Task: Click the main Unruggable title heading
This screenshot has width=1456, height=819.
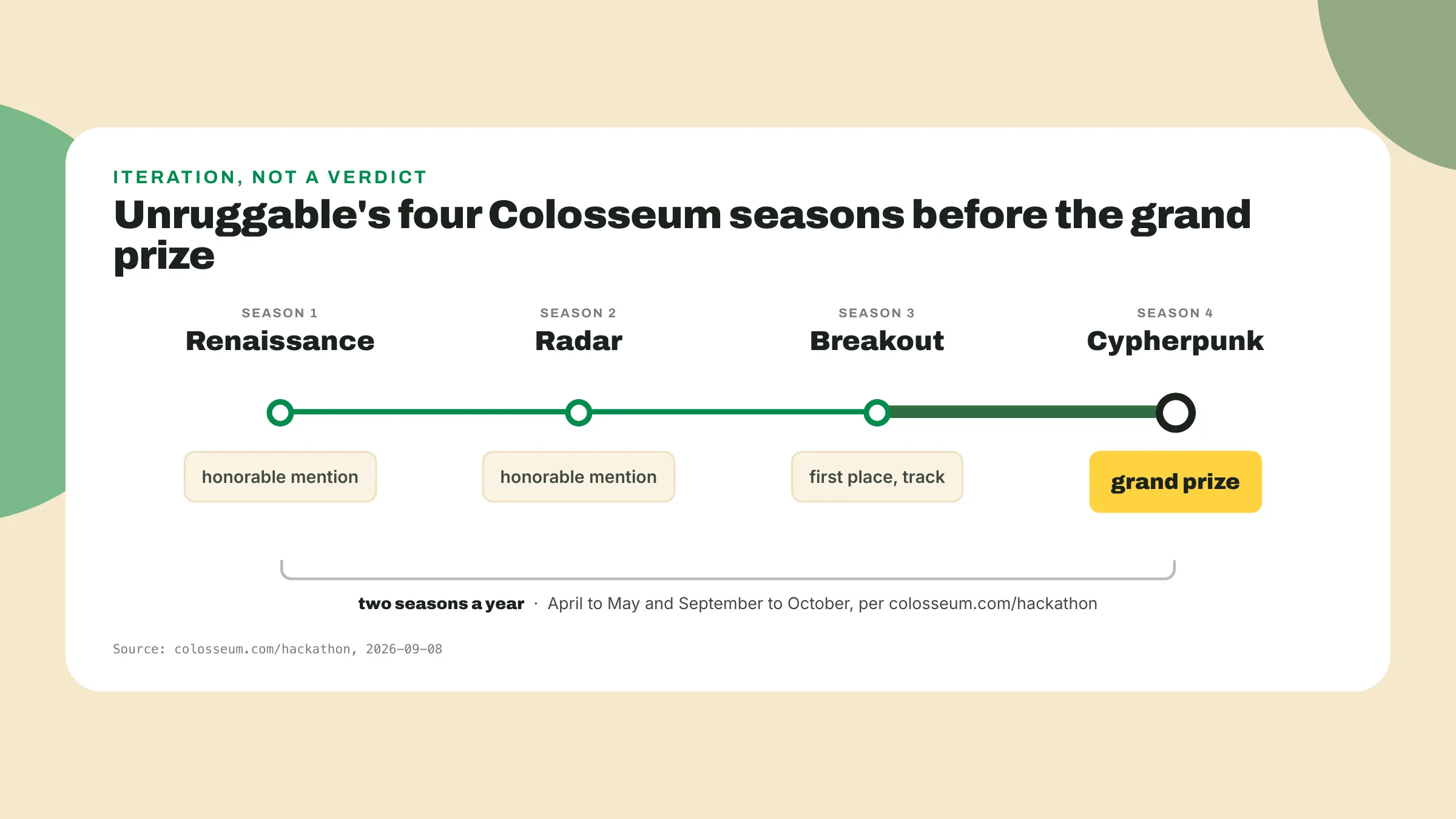Action: tap(682, 235)
